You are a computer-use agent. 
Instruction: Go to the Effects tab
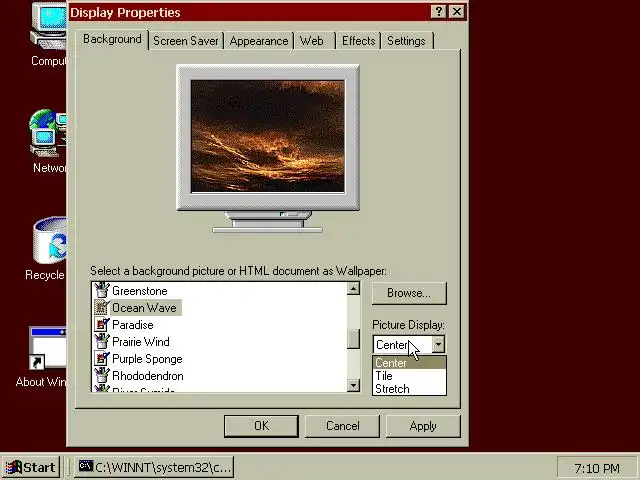coord(358,41)
